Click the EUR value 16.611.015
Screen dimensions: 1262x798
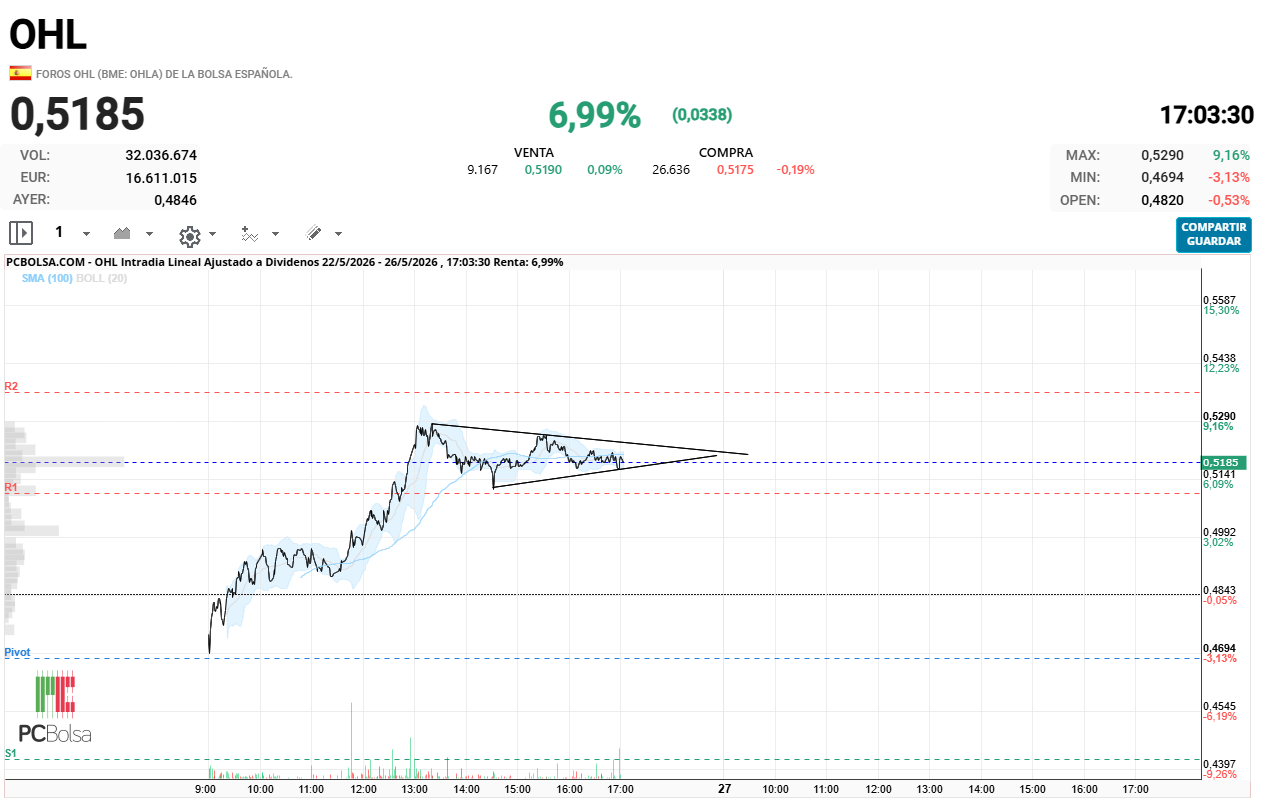pos(161,177)
